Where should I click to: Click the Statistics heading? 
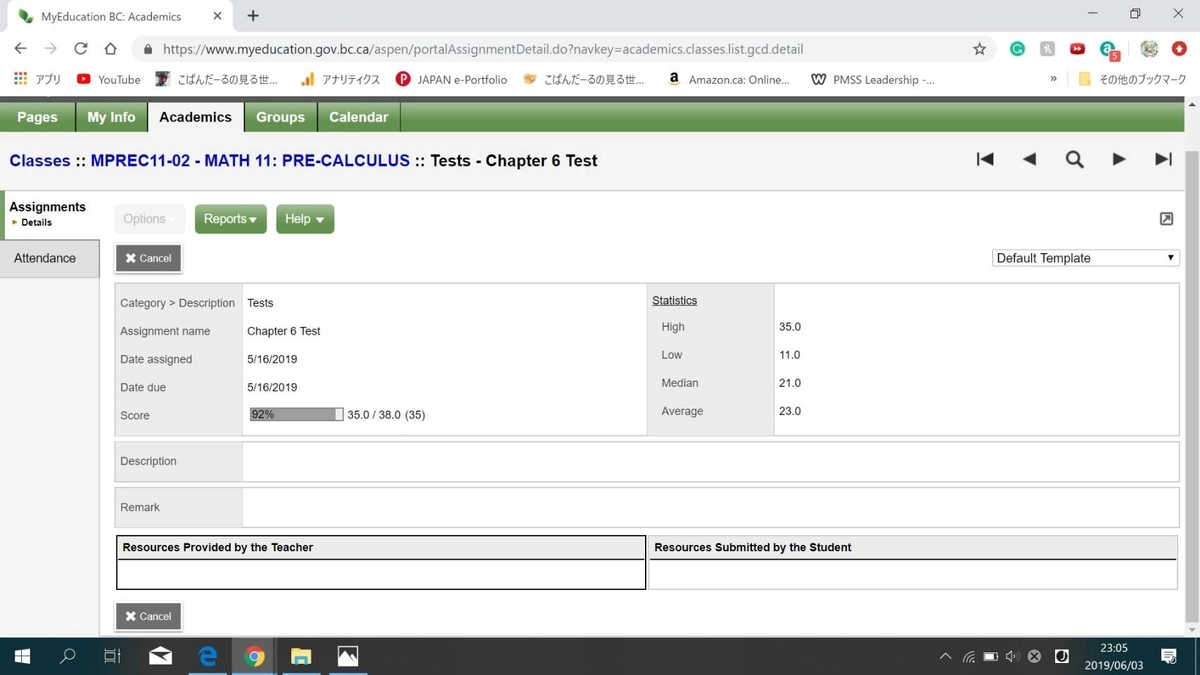click(675, 300)
